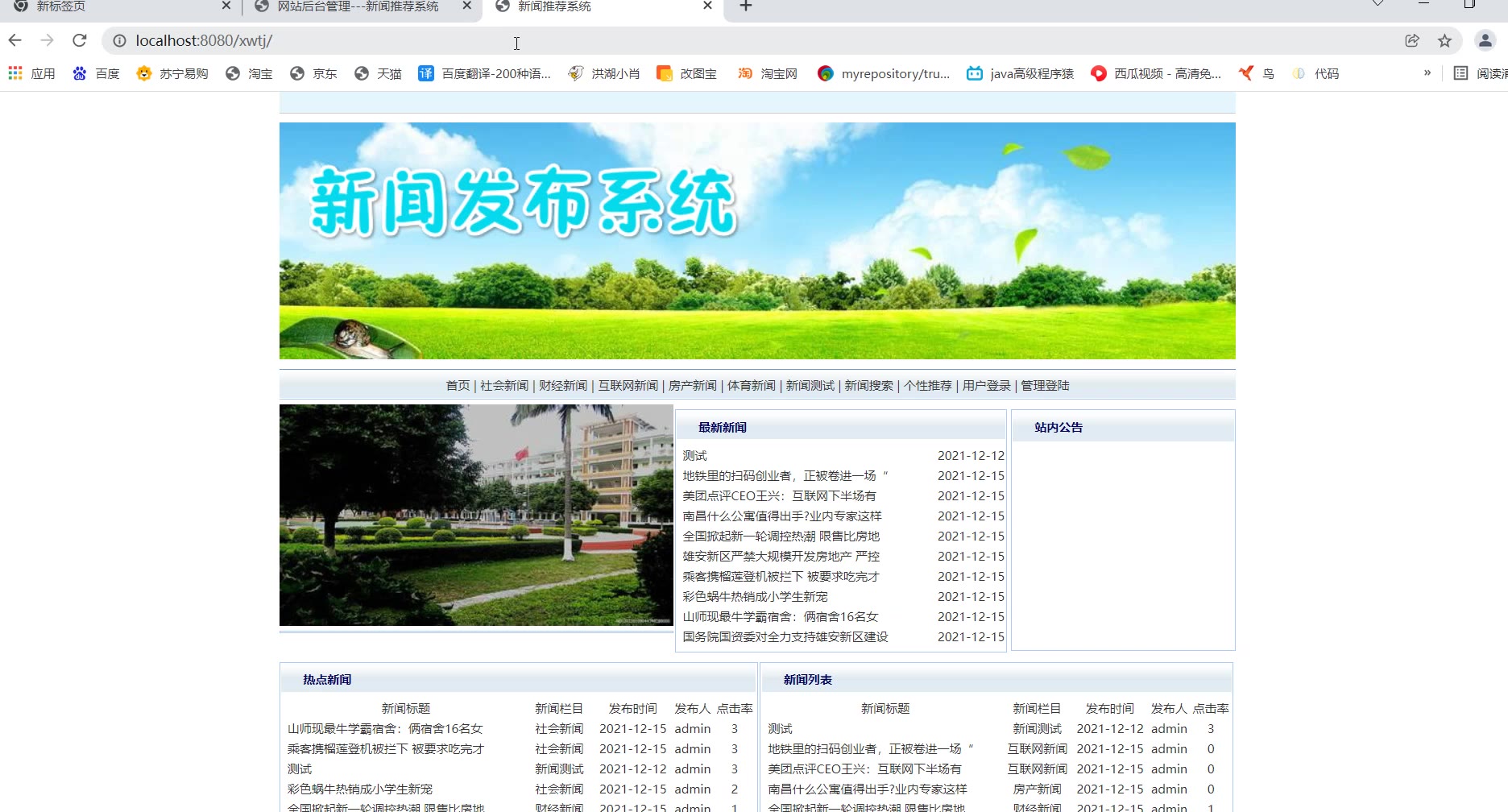The height and width of the screenshot is (812, 1508).
Task: Open the 京东 bookmark
Action: [313, 73]
